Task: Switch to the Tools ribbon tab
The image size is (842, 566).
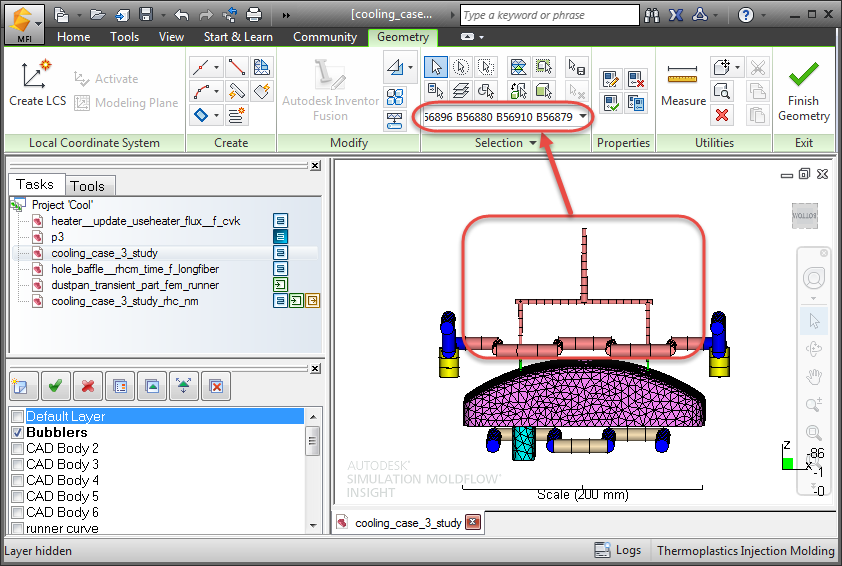Action: pos(125,37)
